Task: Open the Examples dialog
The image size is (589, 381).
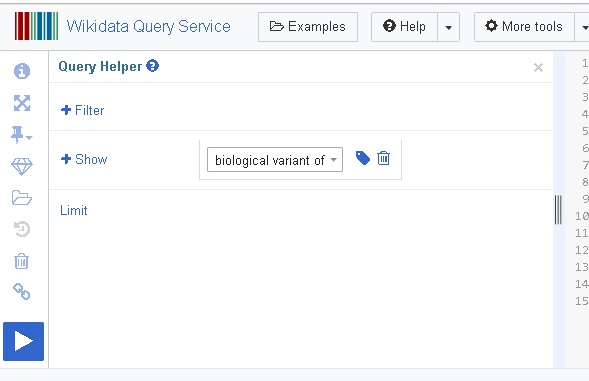Action: 308,27
